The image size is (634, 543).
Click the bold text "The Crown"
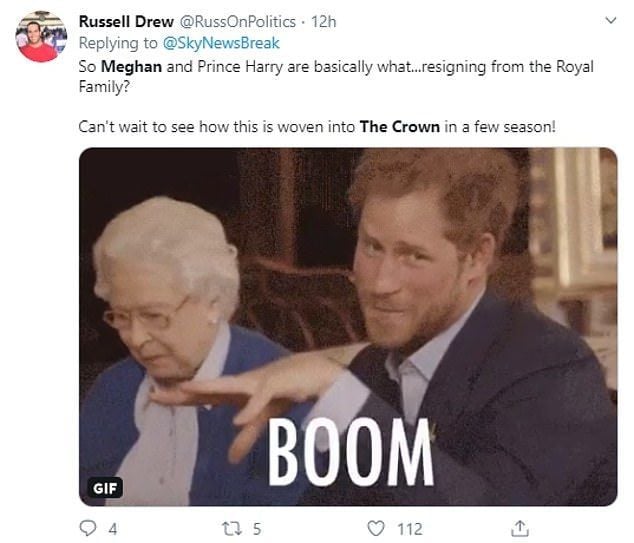(x=398, y=128)
